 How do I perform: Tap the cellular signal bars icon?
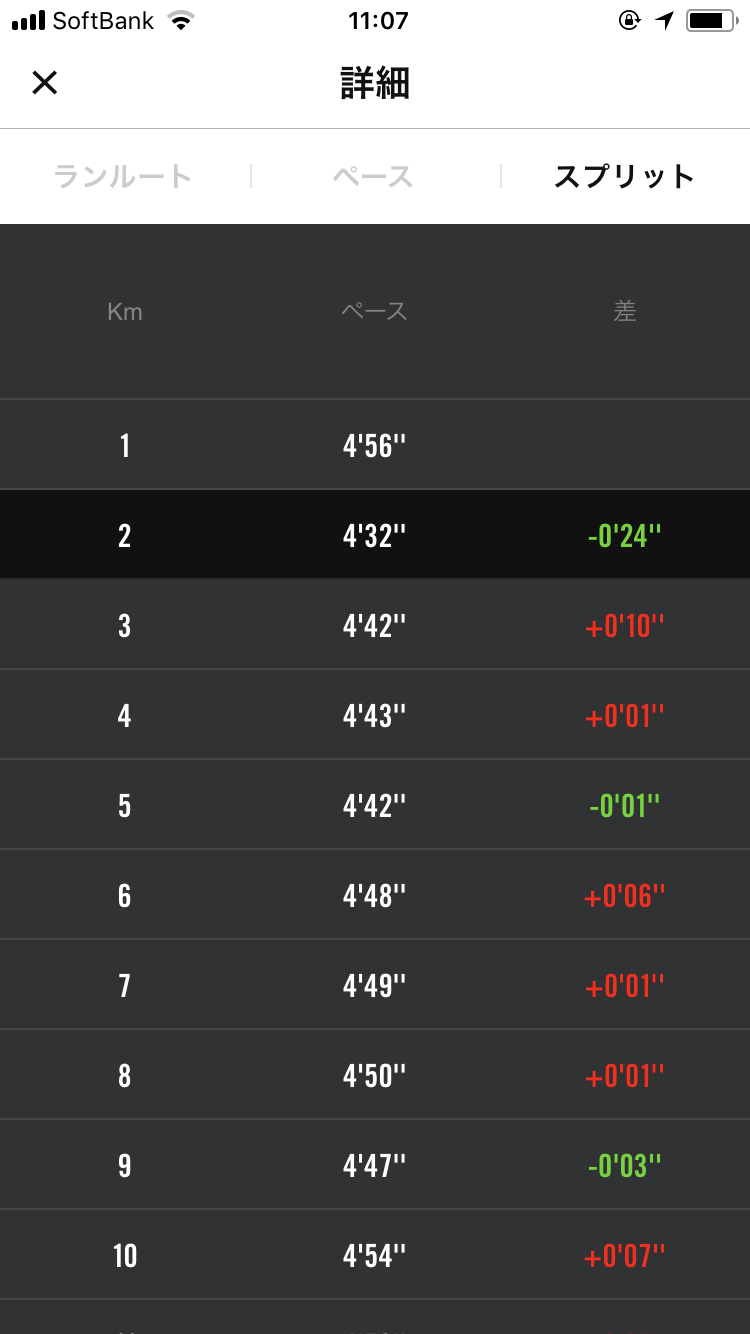click(x=28, y=21)
